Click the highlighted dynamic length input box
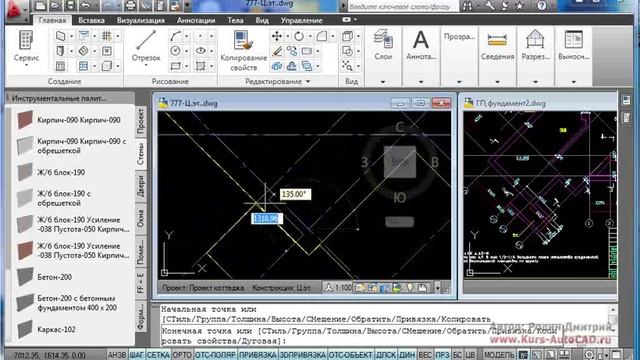The image size is (640, 360). (266, 218)
